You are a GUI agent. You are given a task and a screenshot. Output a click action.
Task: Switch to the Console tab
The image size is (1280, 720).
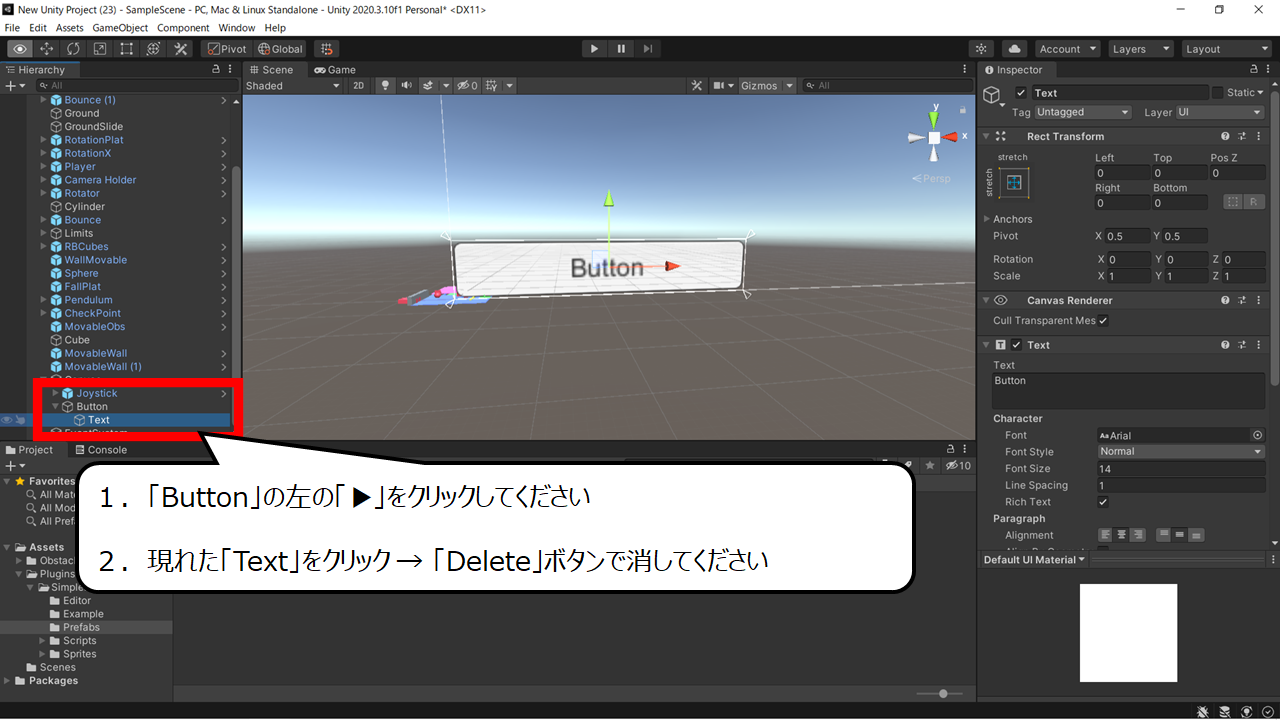[x=100, y=450]
